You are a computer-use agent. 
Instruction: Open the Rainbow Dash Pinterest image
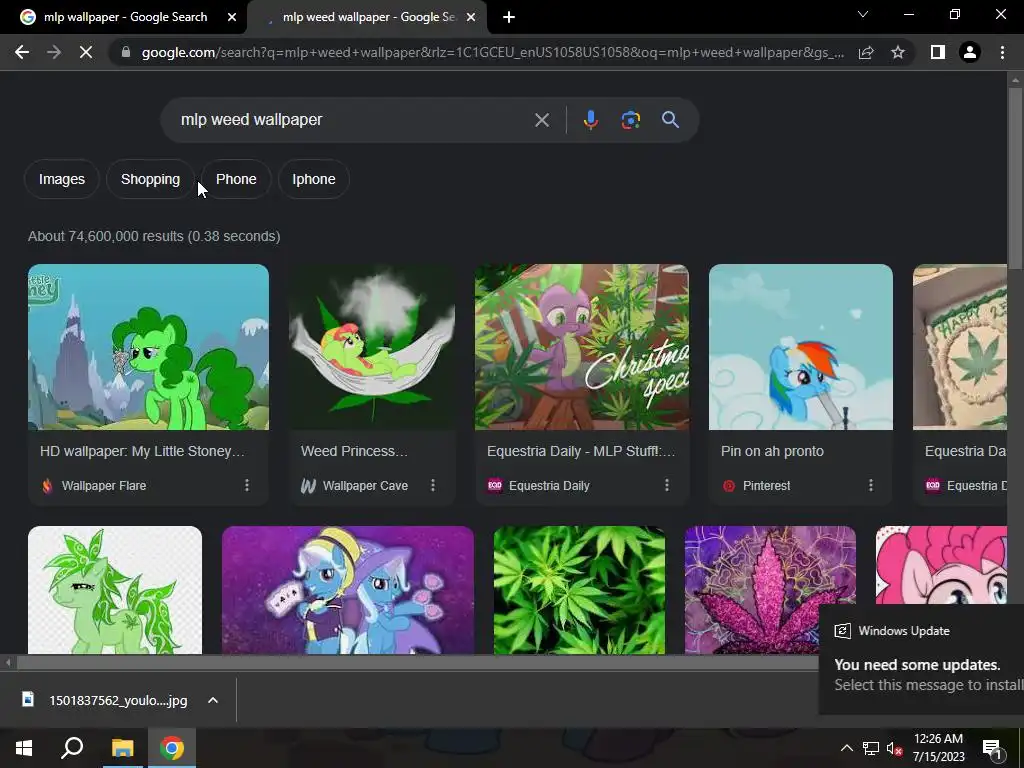[801, 347]
